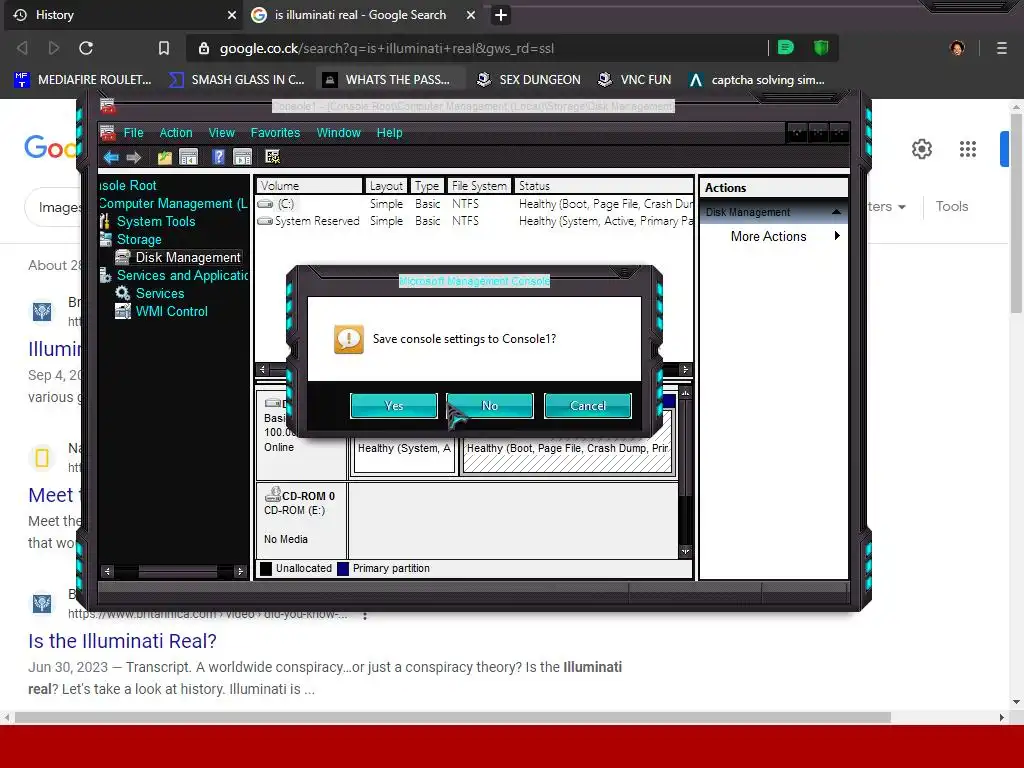The width and height of the screenshot is (1024, 768).
Task: Click the Back arrow in the MMC toolbar
Action: (111, 157)
